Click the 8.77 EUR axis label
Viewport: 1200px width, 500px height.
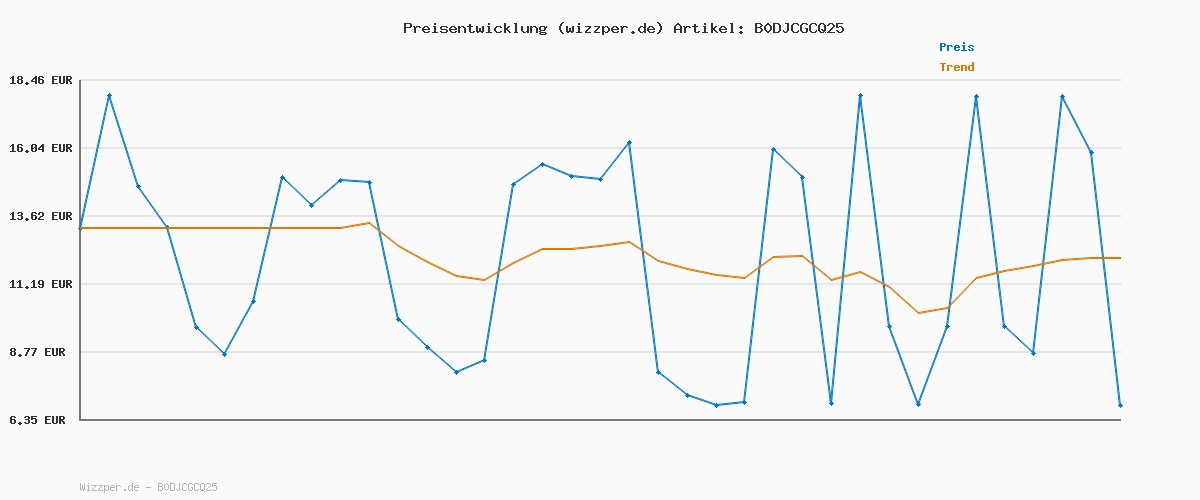coord(40,352)
